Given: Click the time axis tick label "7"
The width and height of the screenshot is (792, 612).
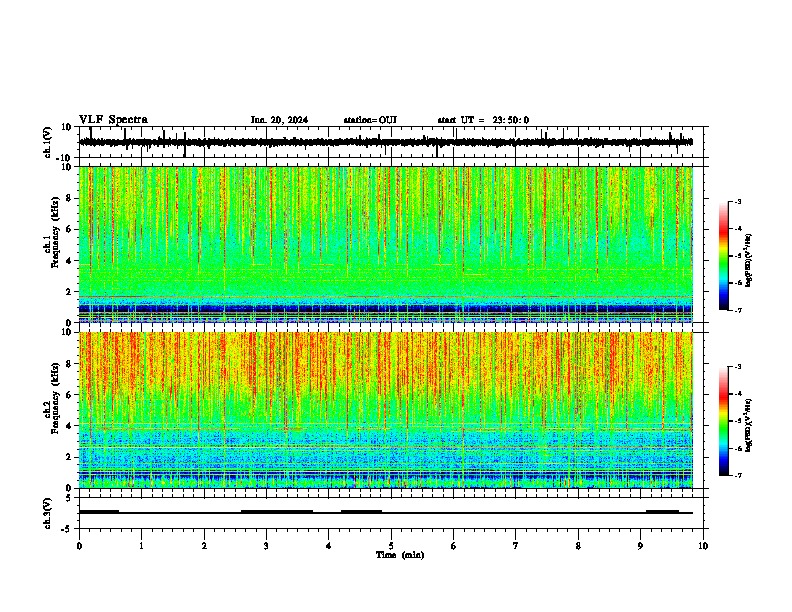Looking at the screenshot, I should [516, 546].
